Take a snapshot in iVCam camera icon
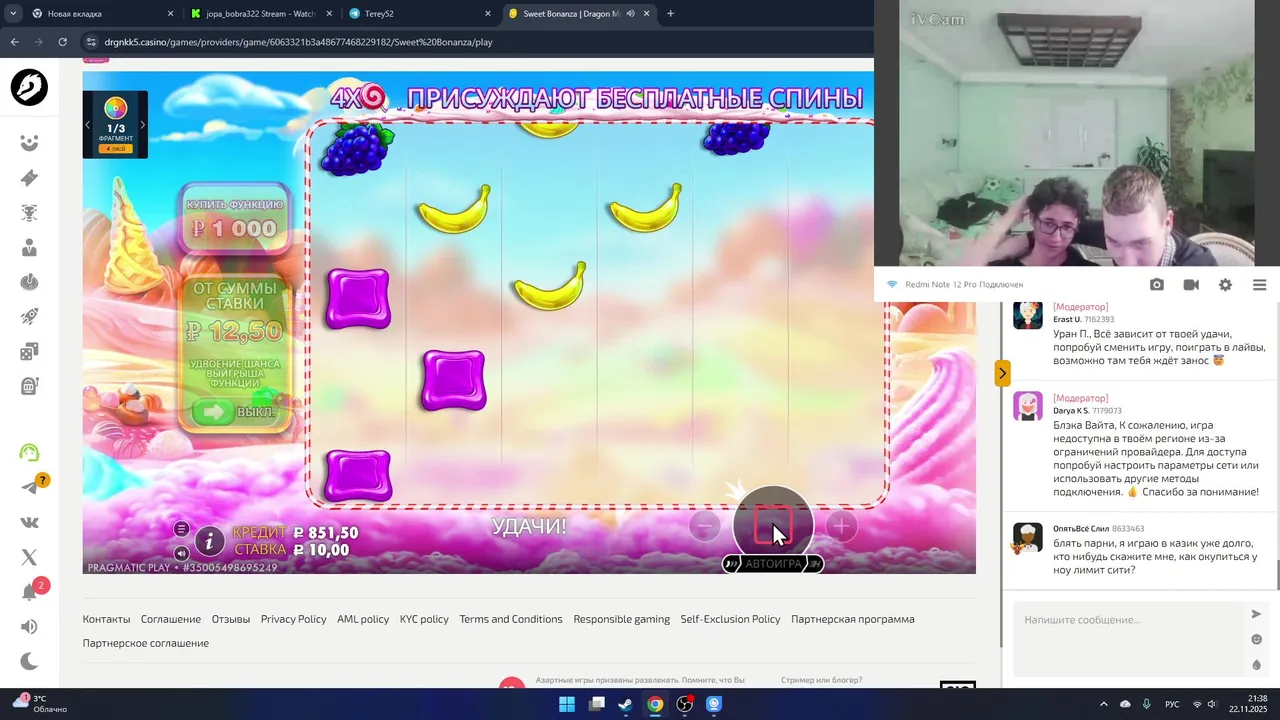The image size is (1280, 720). [1157, 285]
